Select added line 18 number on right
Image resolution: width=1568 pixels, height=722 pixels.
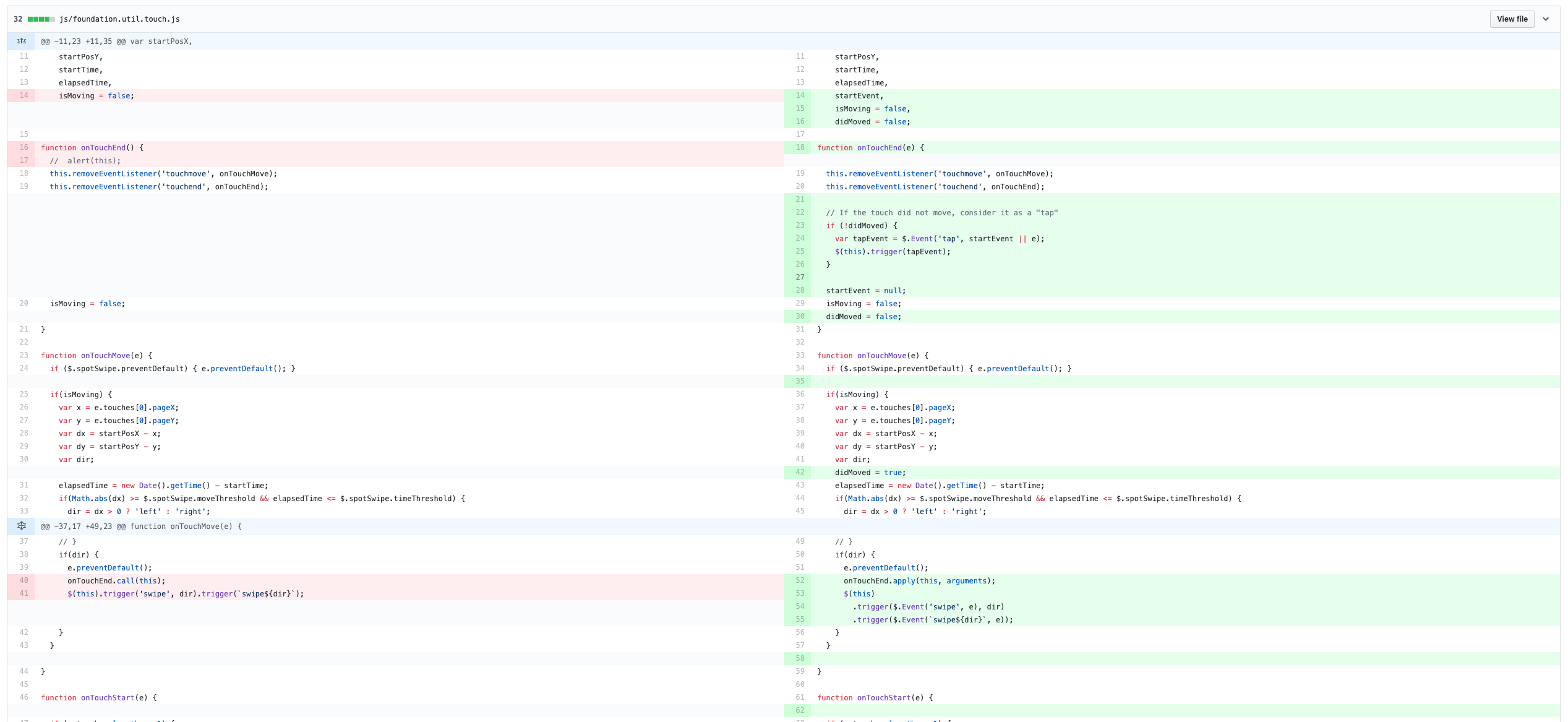(x=800, y=147)
